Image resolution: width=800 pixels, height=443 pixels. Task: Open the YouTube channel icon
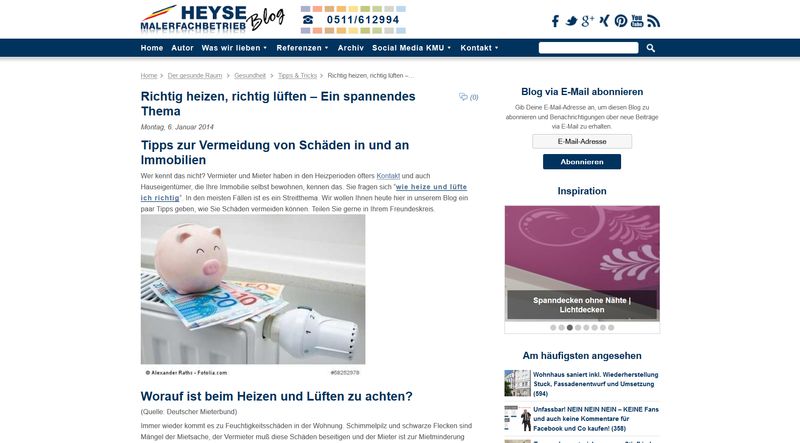point(637,21)
